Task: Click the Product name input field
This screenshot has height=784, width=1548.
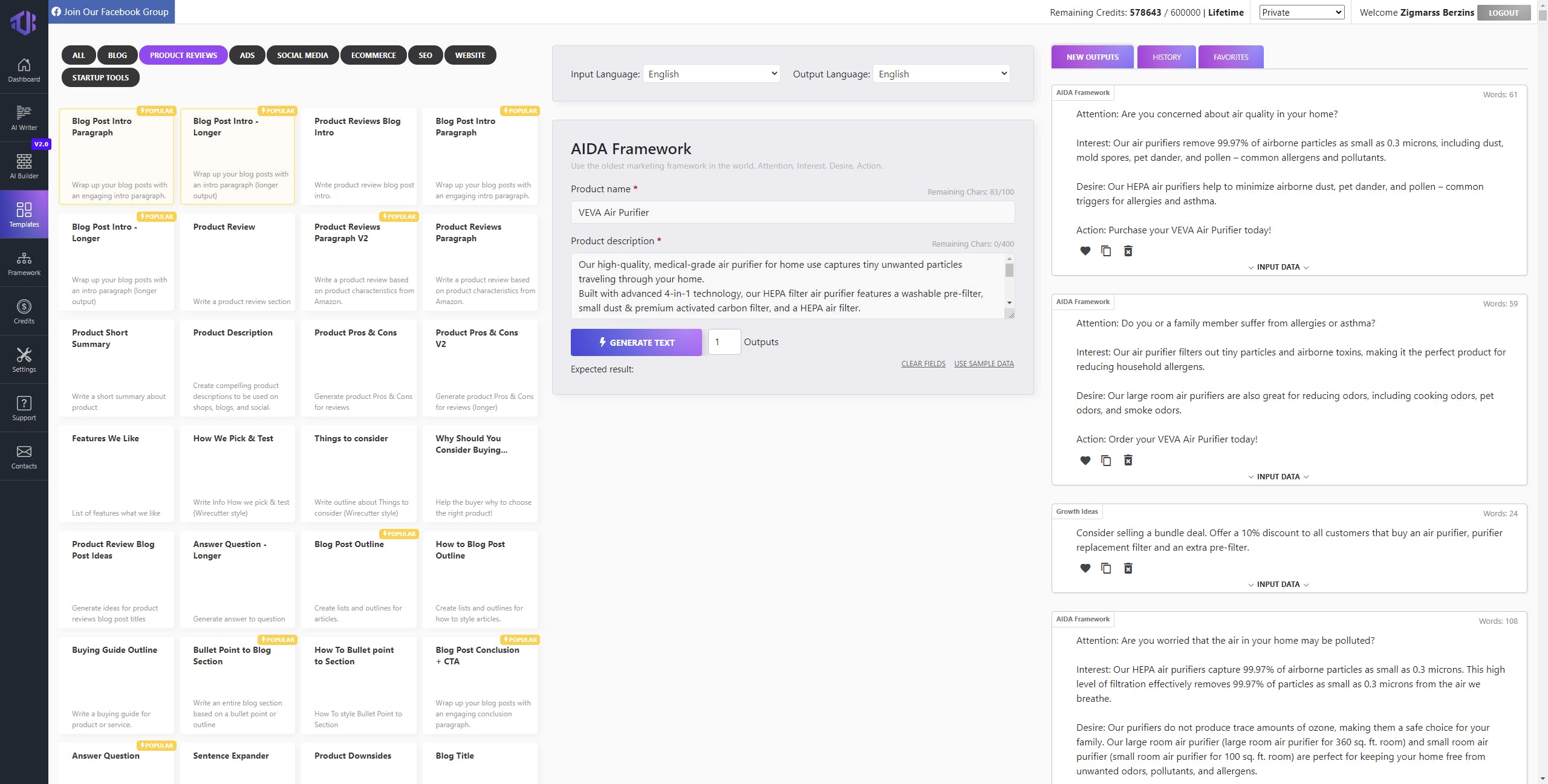Action: [x=792, y=212]
